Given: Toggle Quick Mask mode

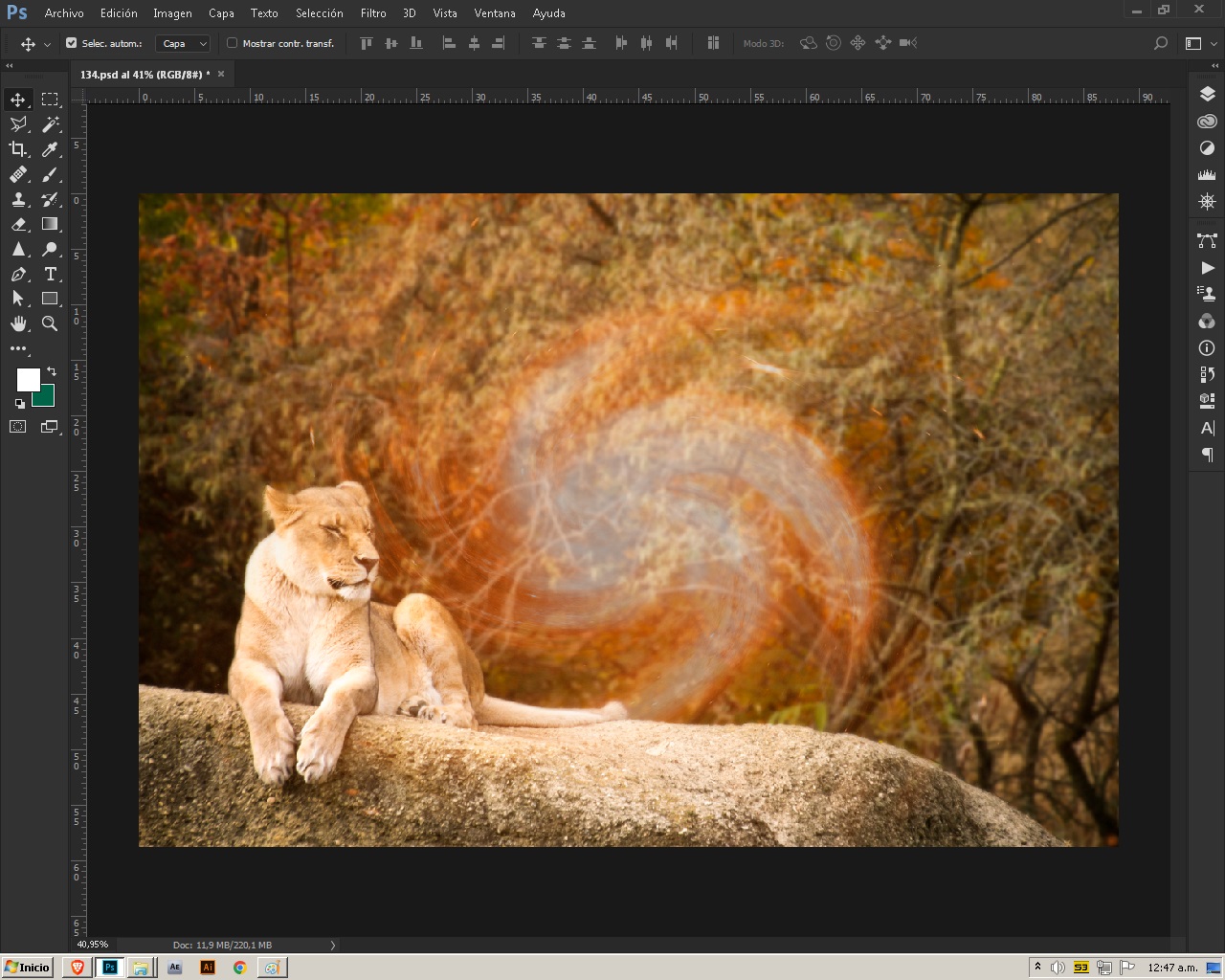Looking at the screenshot, I should click(18, 427).
